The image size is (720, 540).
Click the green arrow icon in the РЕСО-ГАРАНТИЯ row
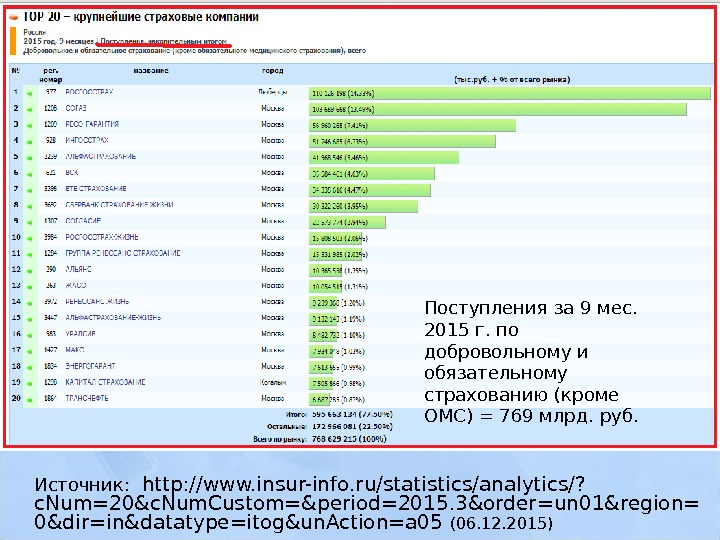30,126
